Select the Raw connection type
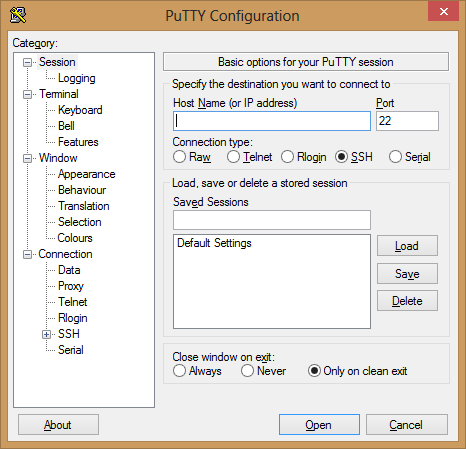 (x=179, y=157)
